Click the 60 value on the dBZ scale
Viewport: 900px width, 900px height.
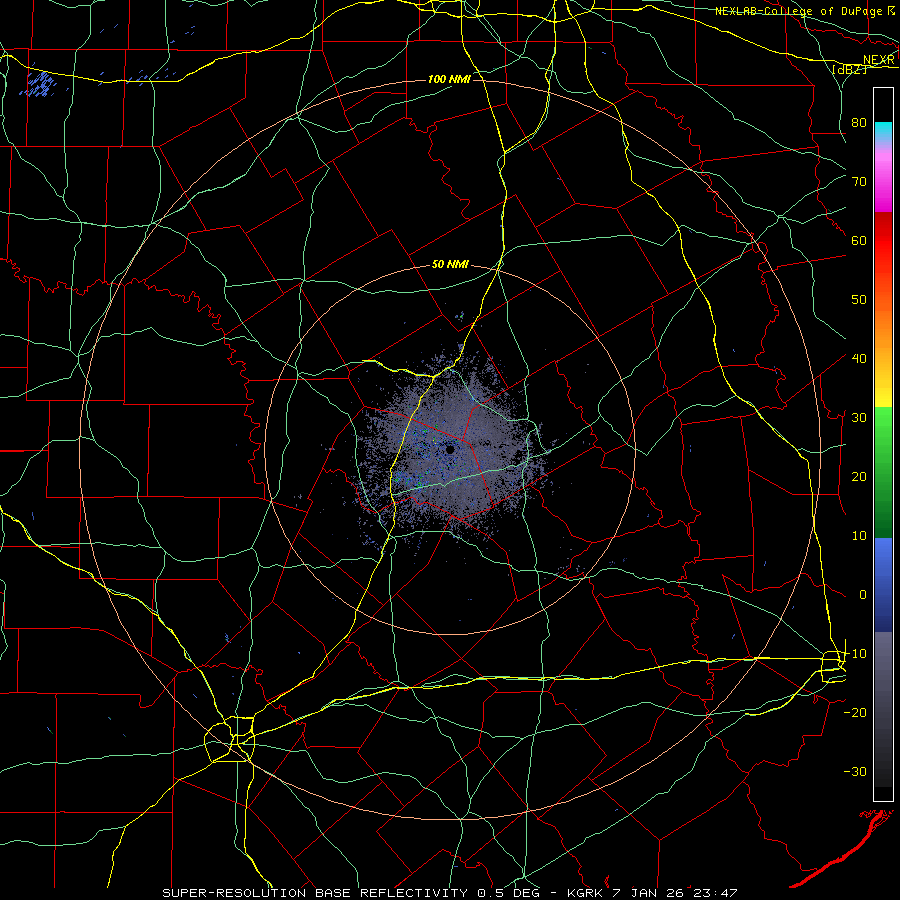pos(859,240)
